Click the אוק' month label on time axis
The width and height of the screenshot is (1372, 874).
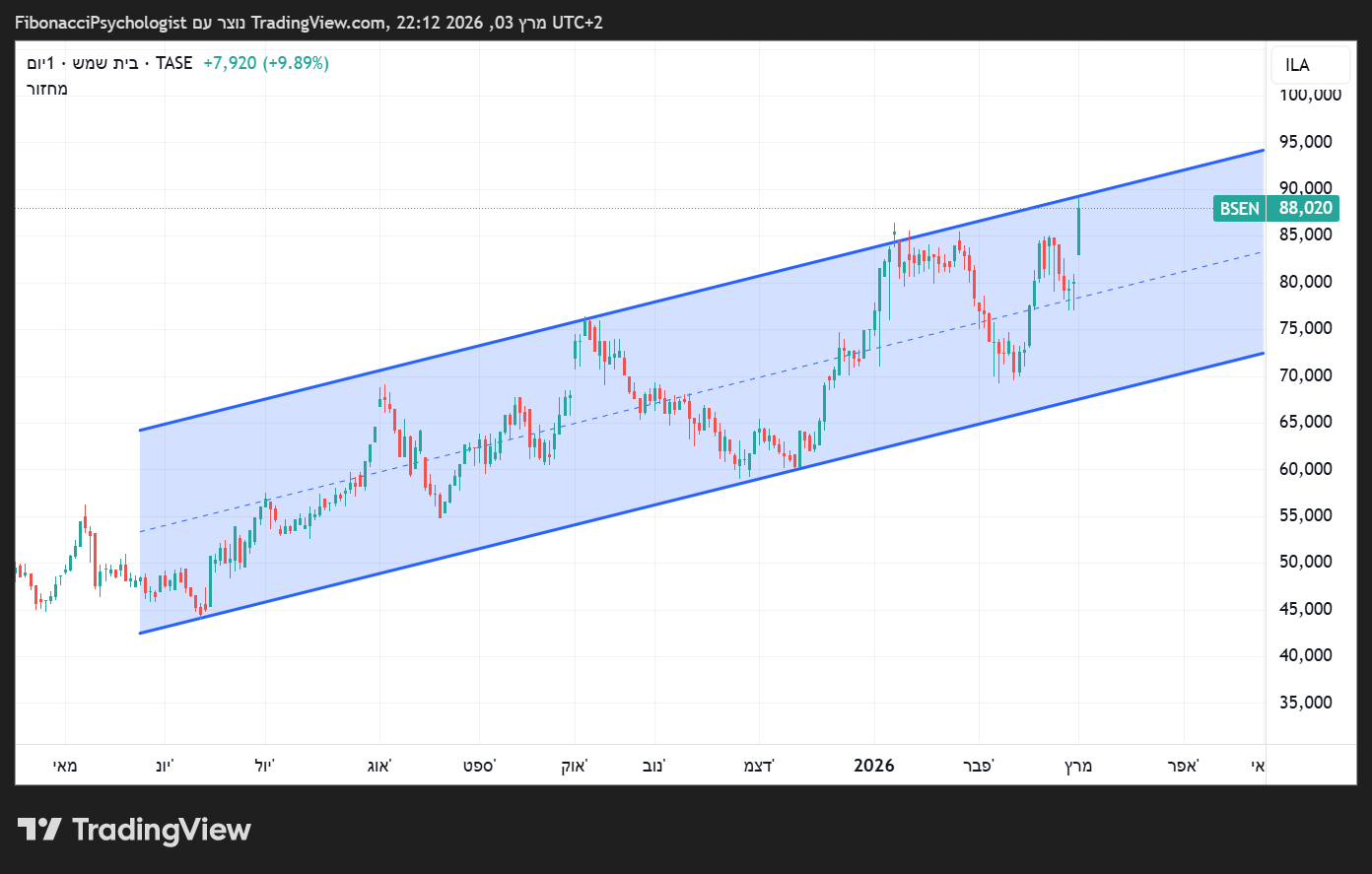click(575, 766)
